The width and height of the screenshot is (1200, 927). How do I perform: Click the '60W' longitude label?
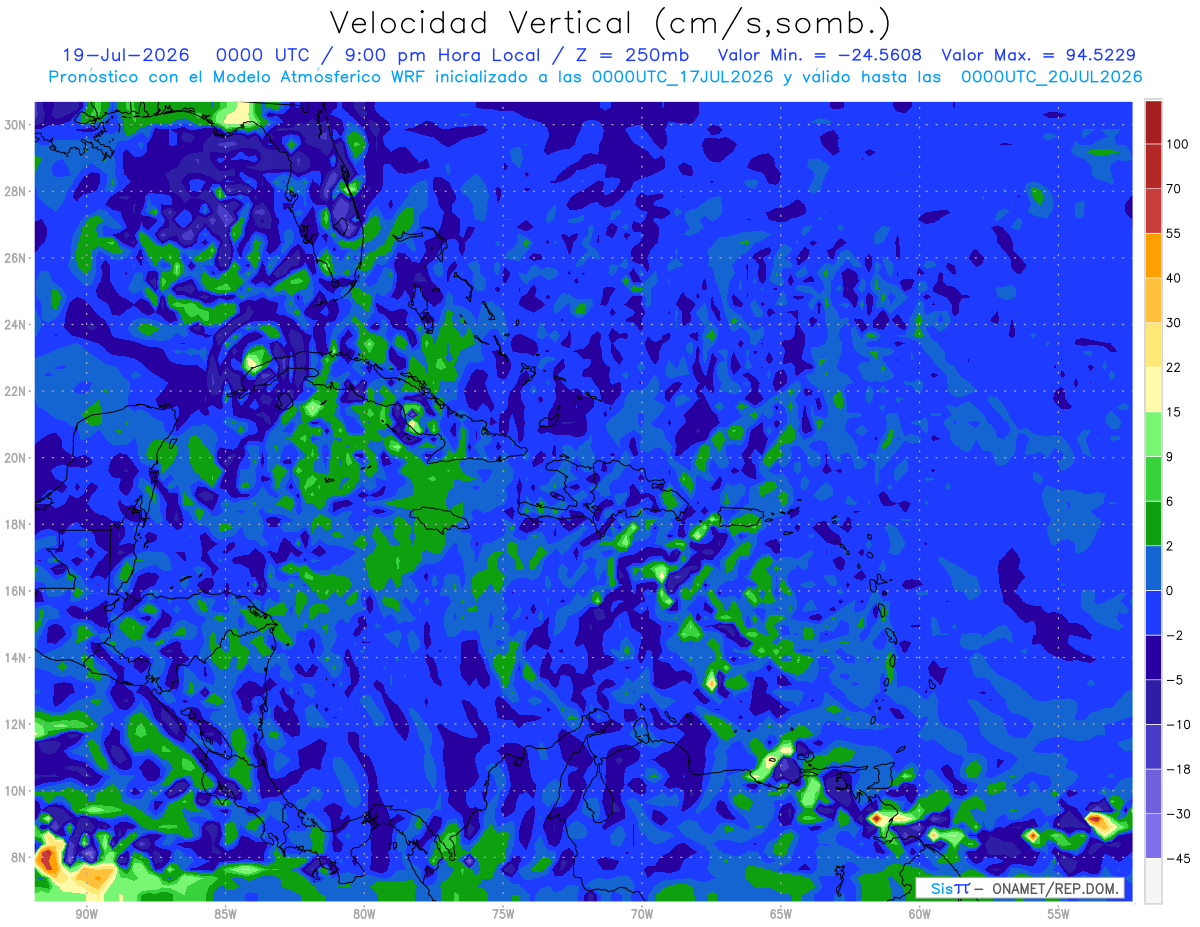coord(920,914)
